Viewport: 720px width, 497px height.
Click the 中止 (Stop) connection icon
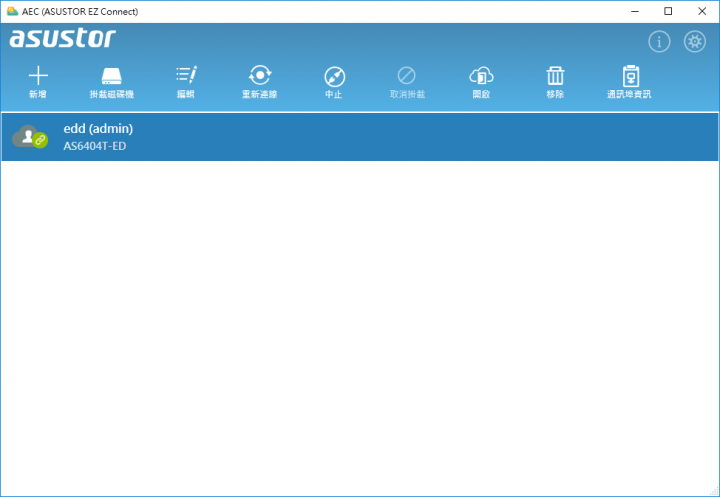point(334,77)
